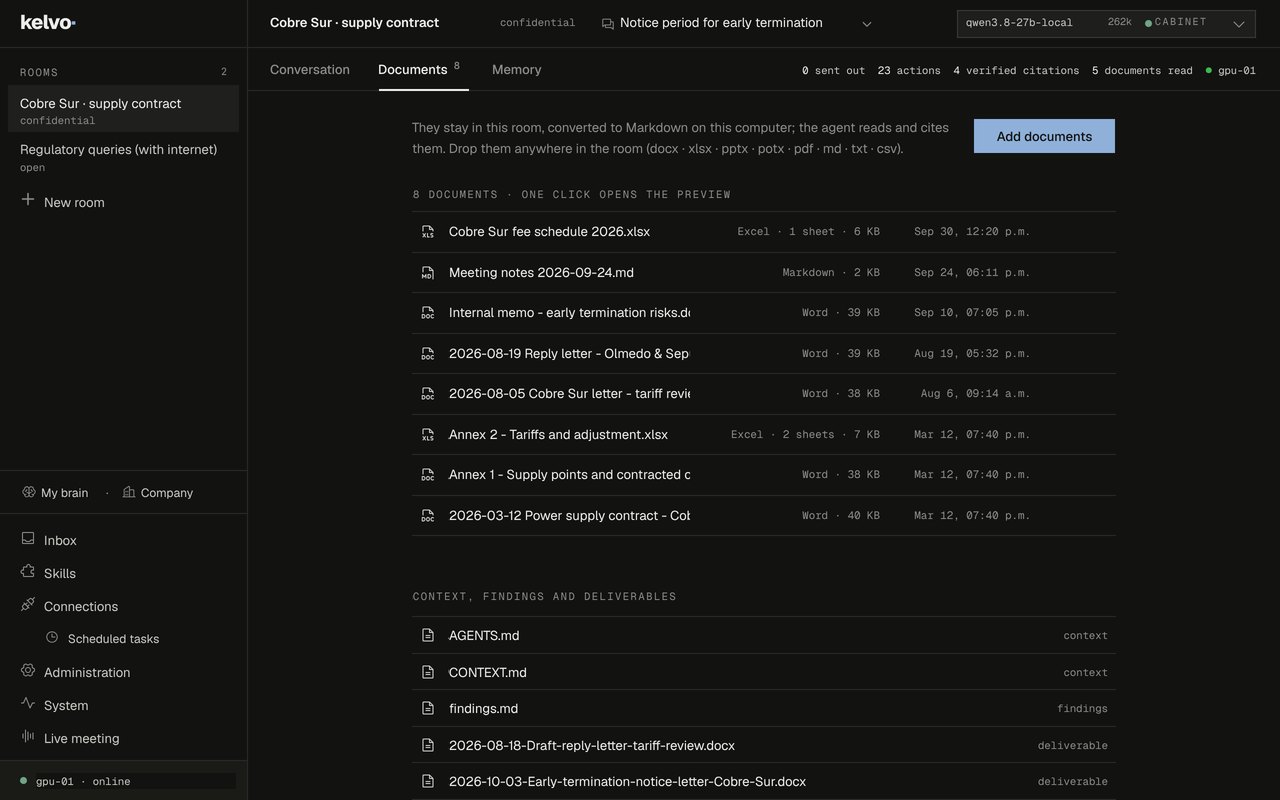Open the 2026-08-18 Draft reply letter deliverable
Screen dimensions: 1280x800
(x=764, y=745)
